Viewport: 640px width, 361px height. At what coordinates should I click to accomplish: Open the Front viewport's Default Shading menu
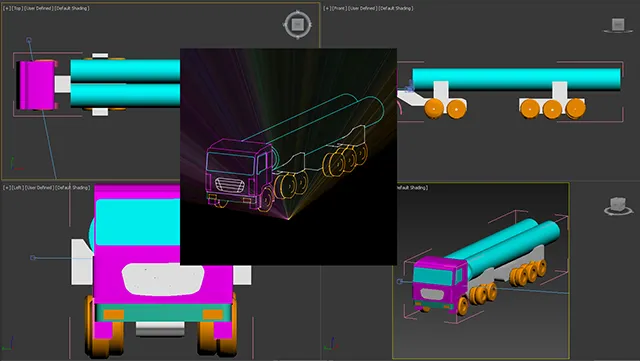(x=396, y=8)
